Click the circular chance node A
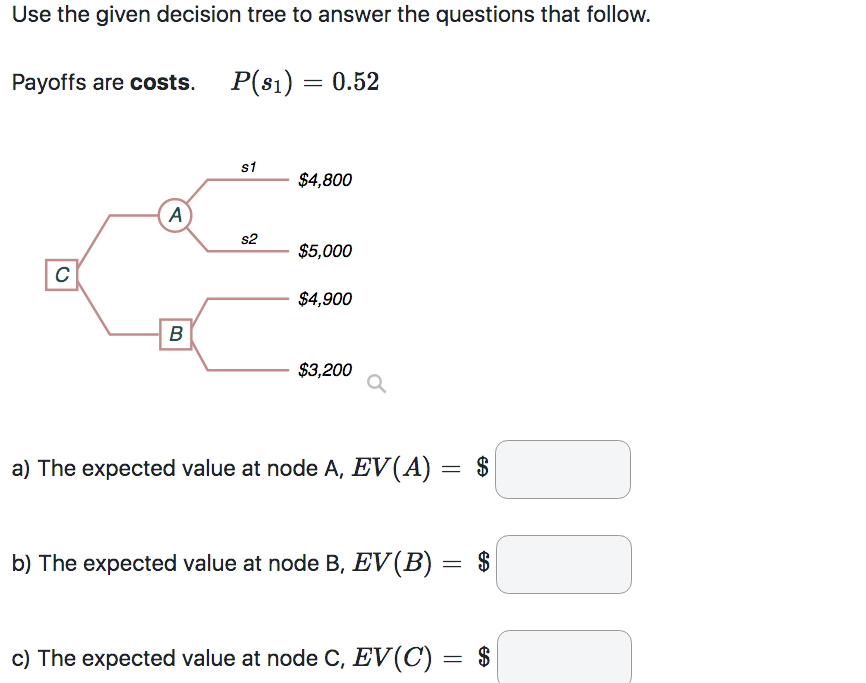 (175, 215)
